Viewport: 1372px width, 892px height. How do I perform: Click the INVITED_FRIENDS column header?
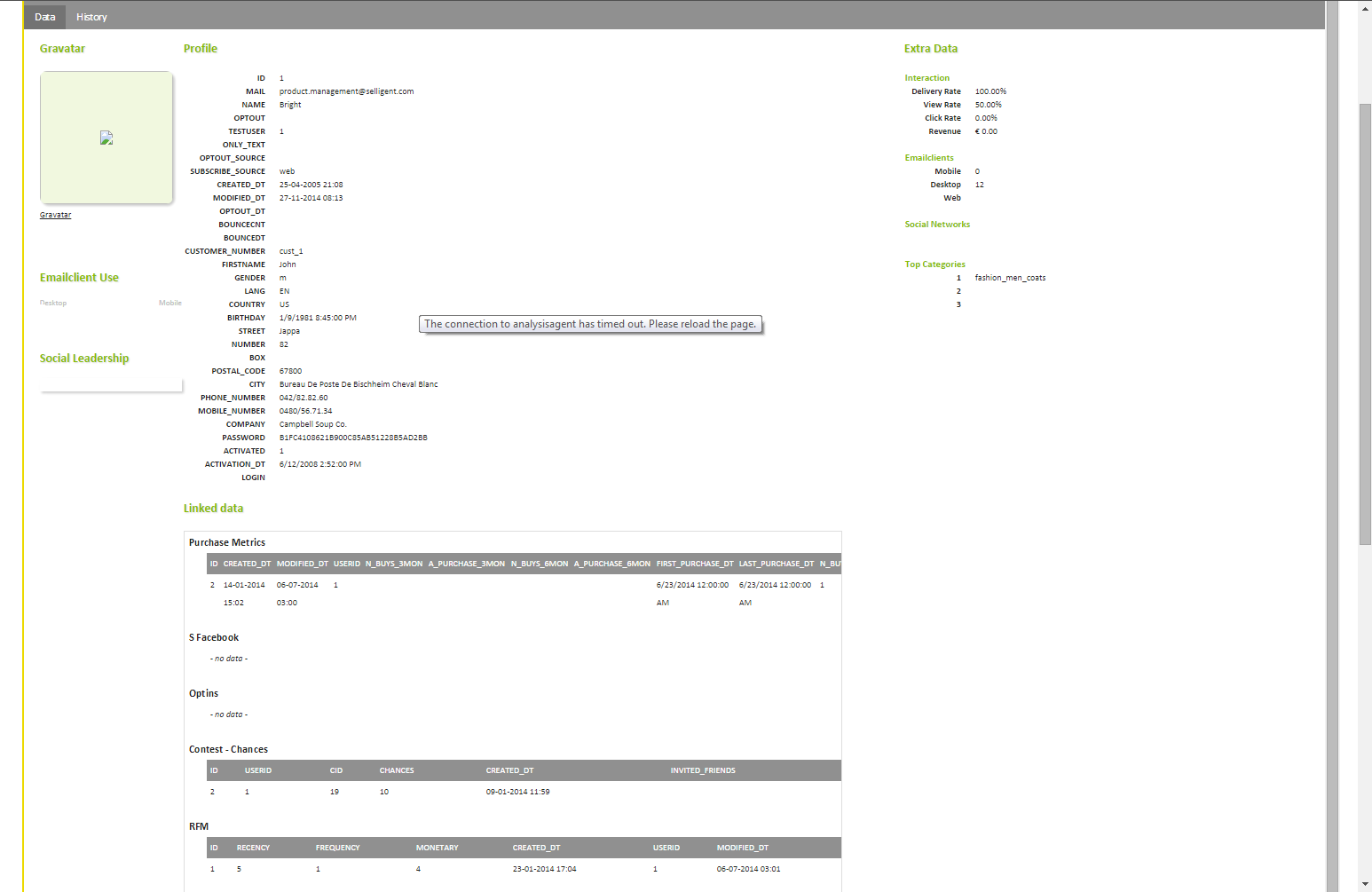pyautogui.click(x=702, y=770)
